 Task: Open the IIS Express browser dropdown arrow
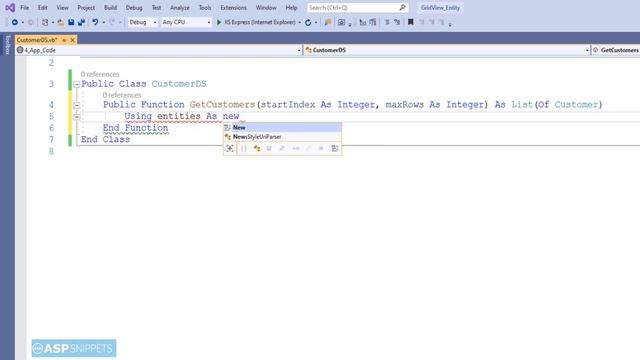point(300,22)
